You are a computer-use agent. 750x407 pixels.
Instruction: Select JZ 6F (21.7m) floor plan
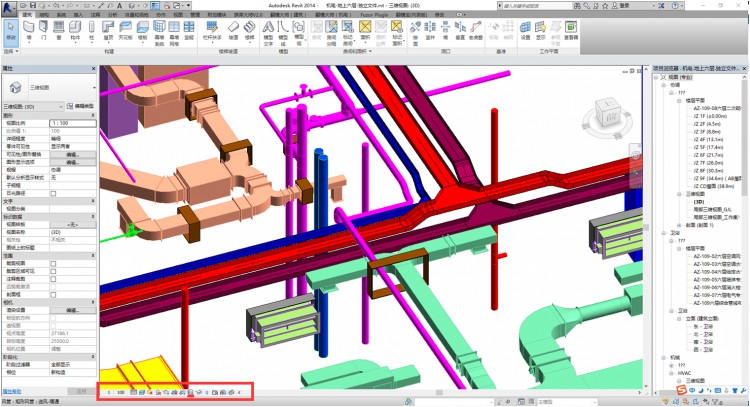[x=708, y=155]
